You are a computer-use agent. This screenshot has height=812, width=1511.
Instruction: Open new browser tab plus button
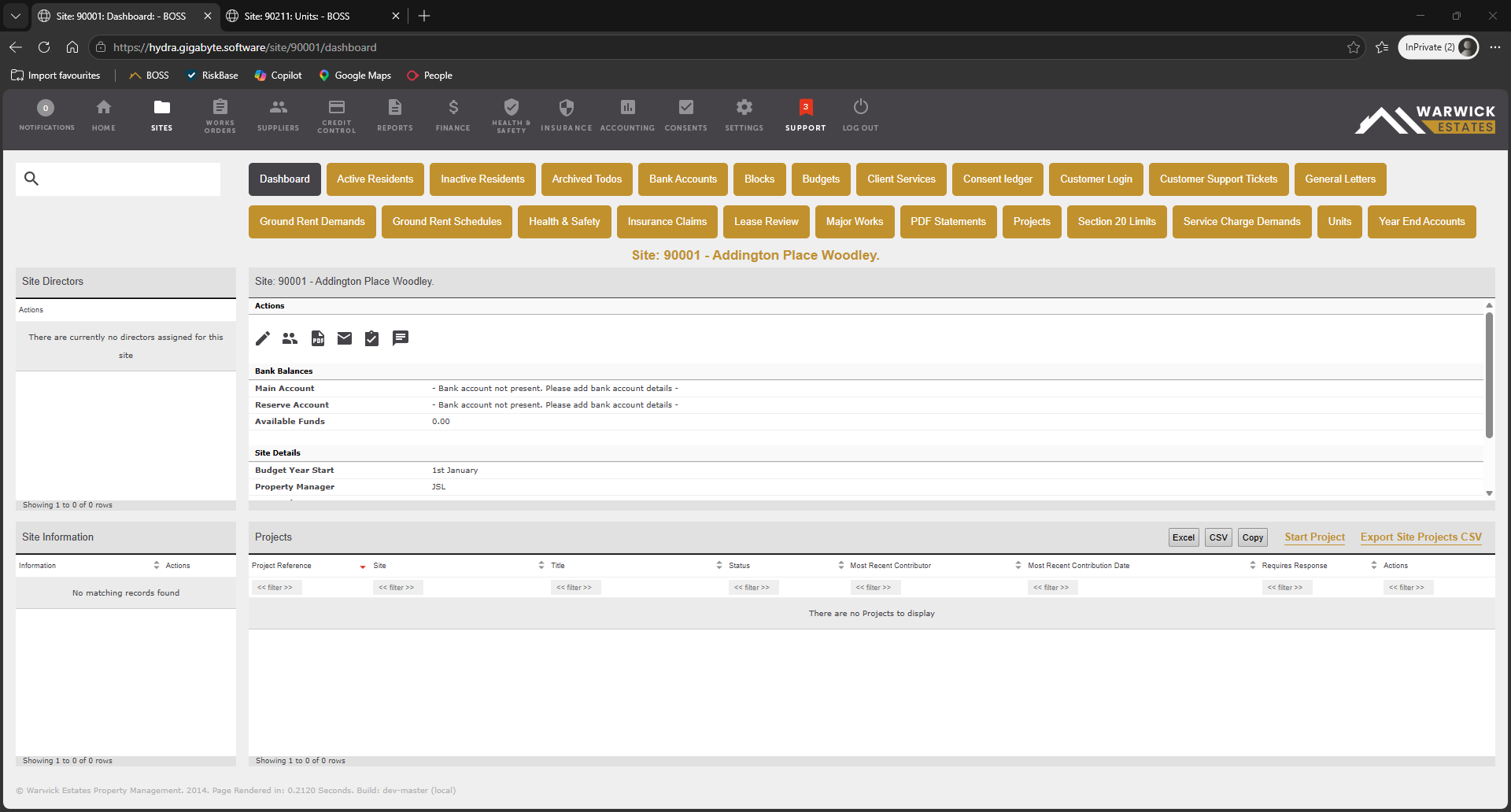click(424, 16)
